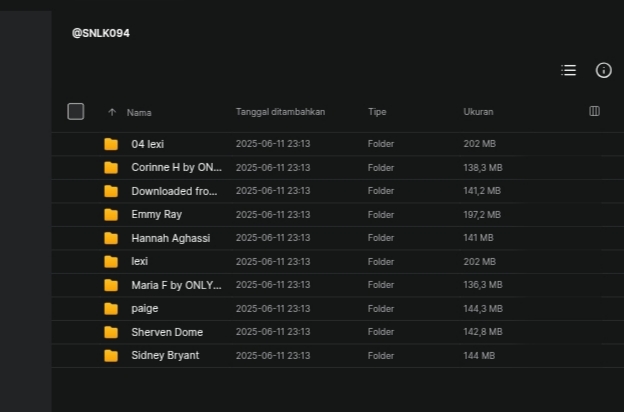Click the 144,3 MB size value
Viewport: 624px width, 412px height.
click(483, 309)
